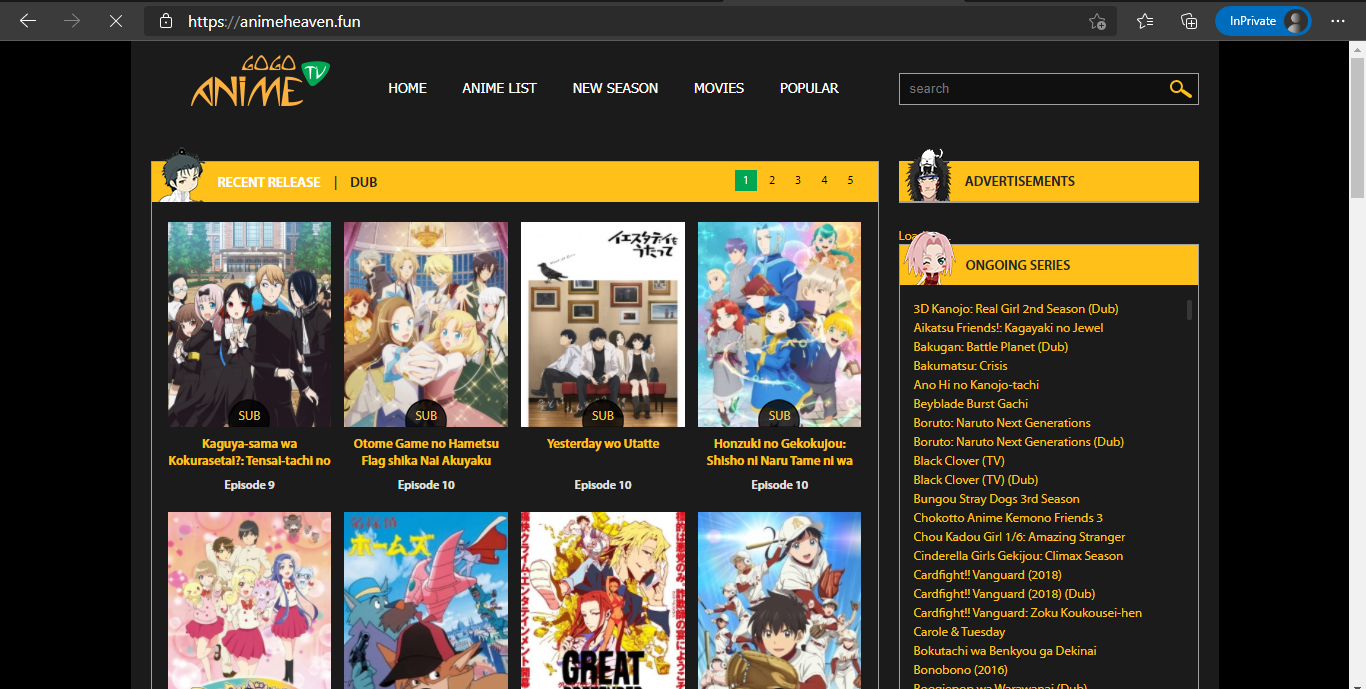Open POPULAR menu
The height and width of the screenshot is (689, 1366).
(x=809, y=88)
